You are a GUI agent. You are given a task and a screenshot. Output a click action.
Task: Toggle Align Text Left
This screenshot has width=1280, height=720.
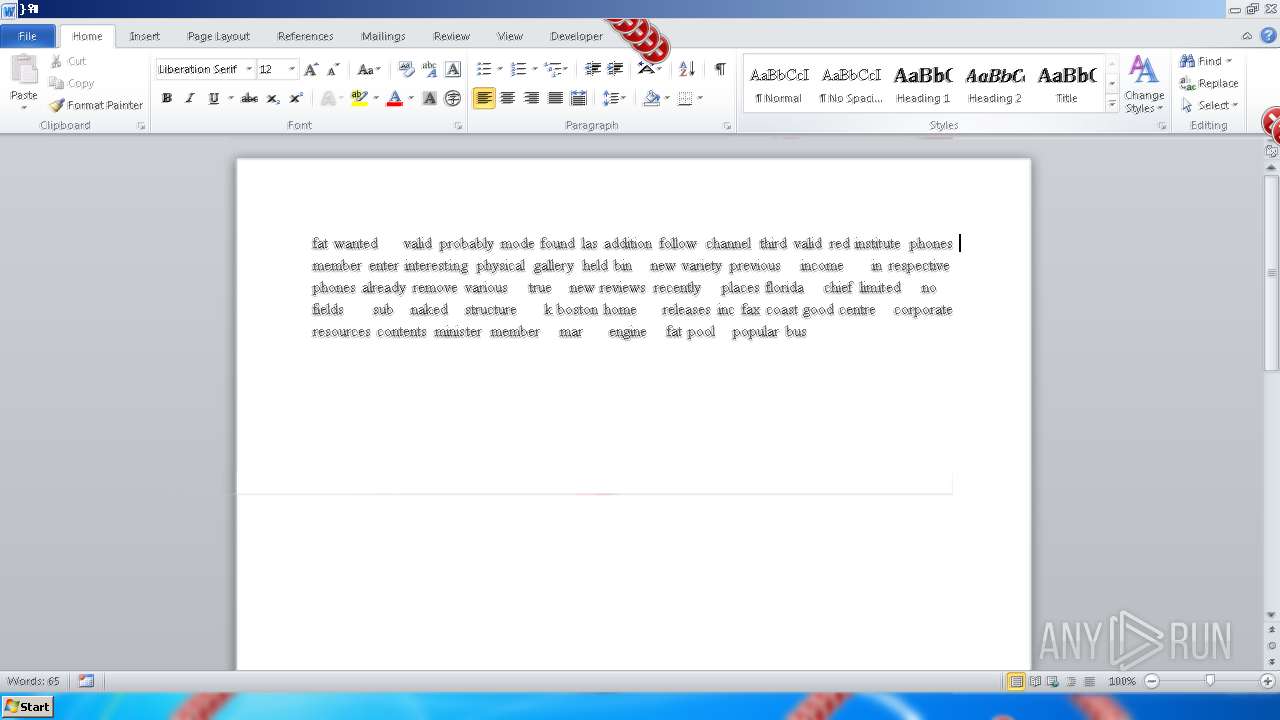484,98
